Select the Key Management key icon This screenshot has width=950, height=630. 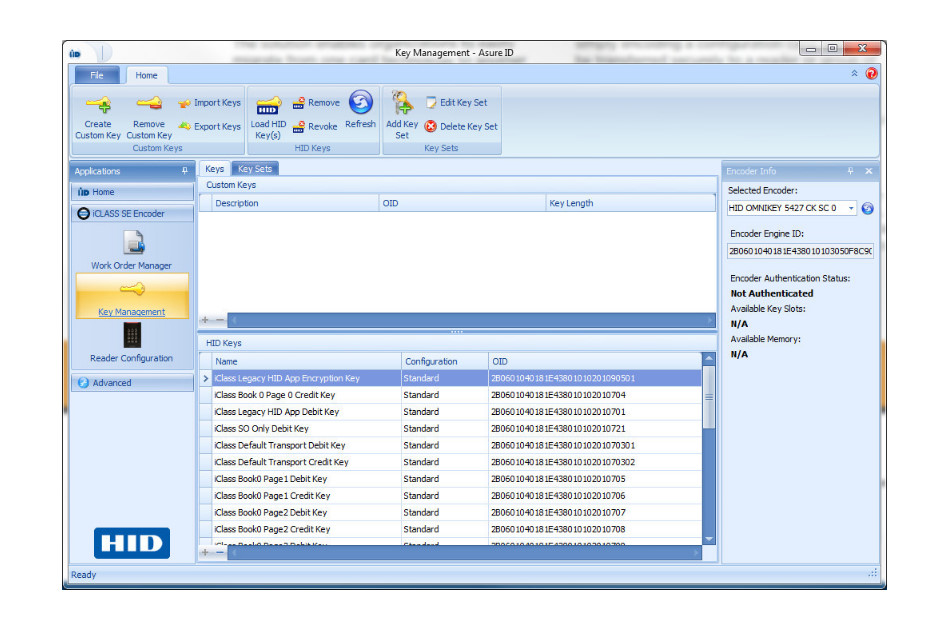pyautogui.click(x=132, y=288)
